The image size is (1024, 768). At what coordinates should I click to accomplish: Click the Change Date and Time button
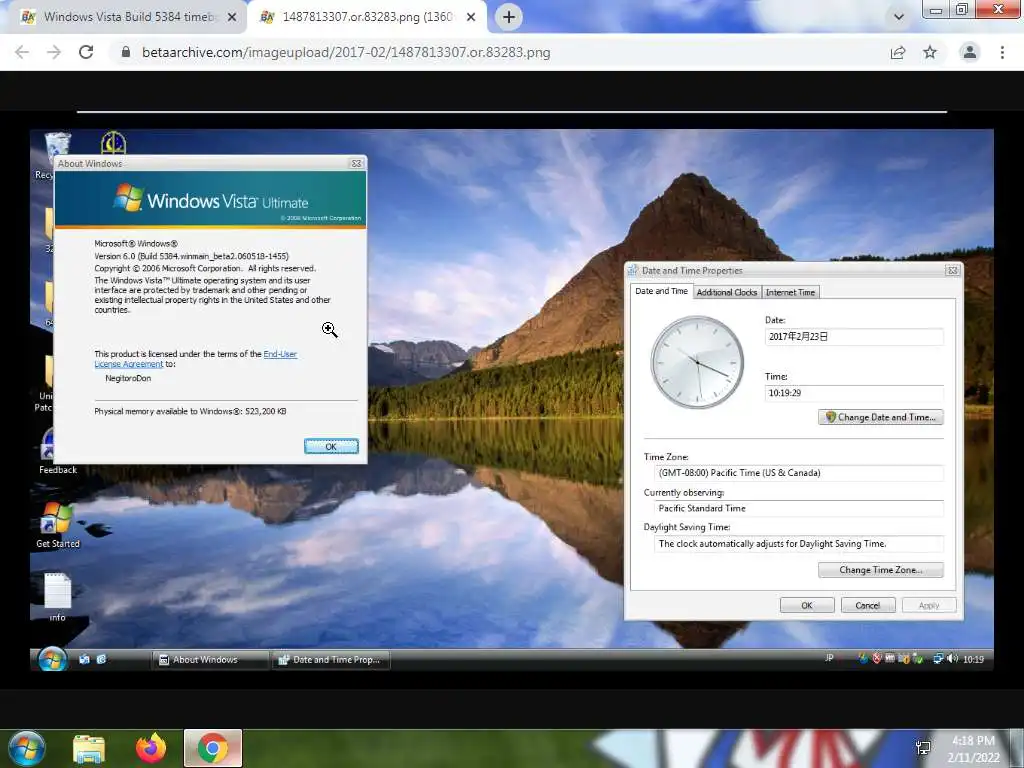coord(880,417)
